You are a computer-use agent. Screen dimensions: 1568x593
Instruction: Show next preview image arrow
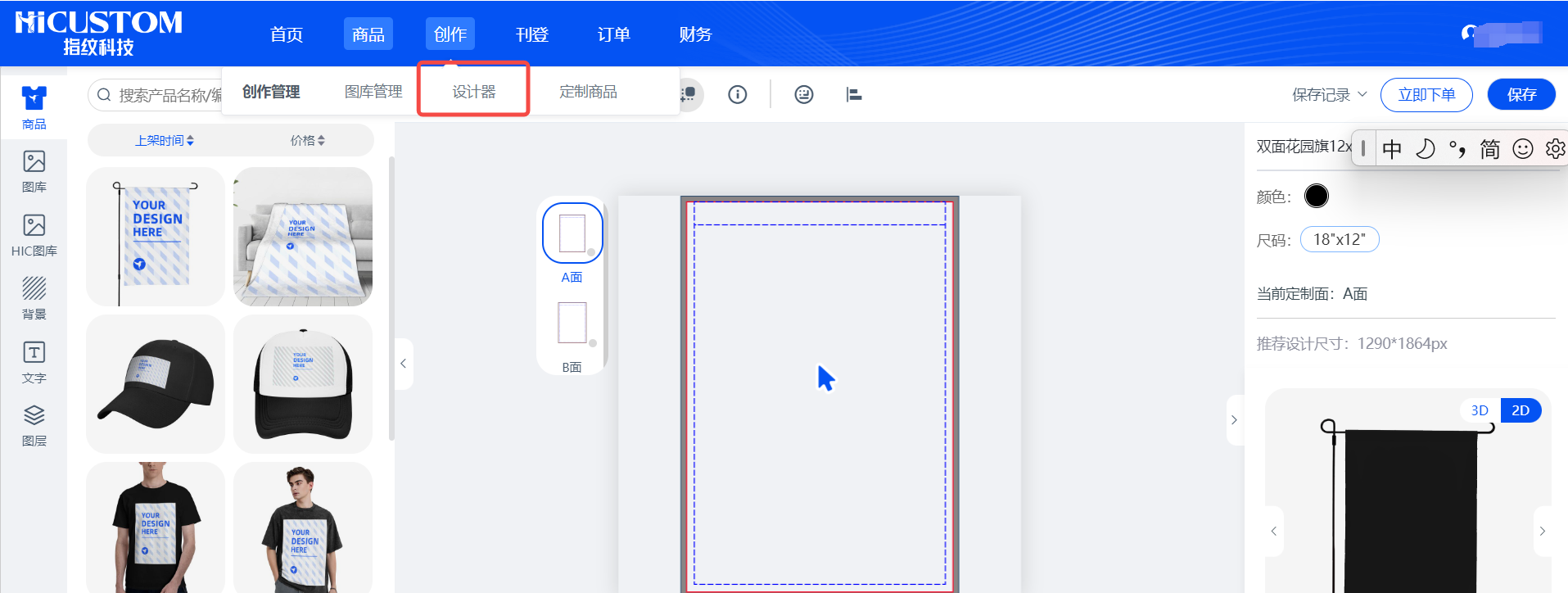pos(1543,531)
